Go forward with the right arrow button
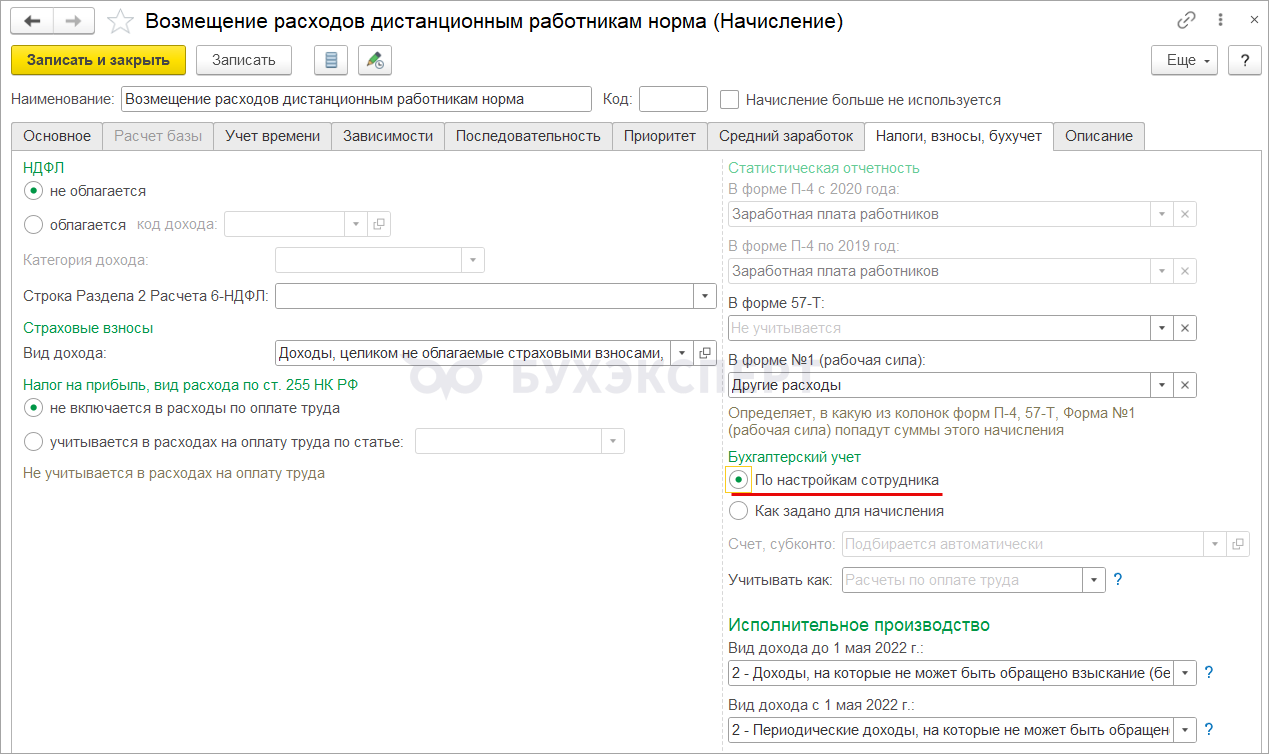 coord(74,21)
